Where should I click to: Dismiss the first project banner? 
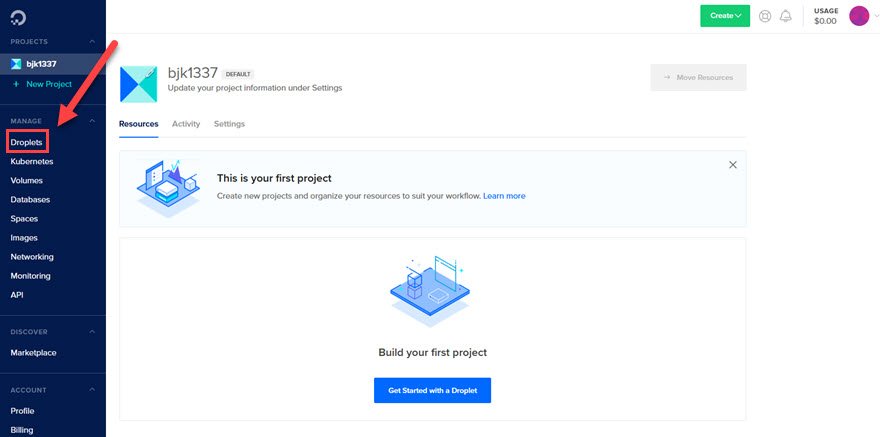pyautogui.click(x=732, y=164)
